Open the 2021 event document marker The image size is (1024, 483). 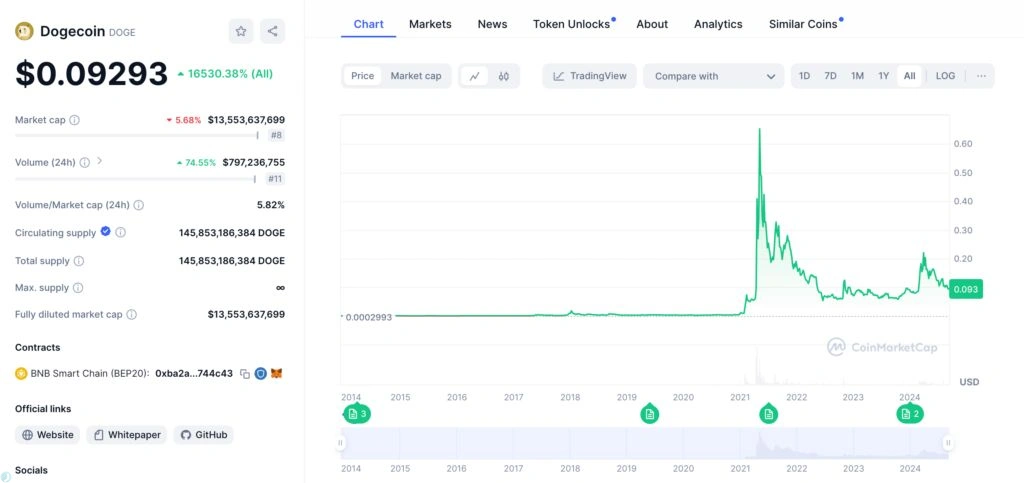click(x=769, y=414)
